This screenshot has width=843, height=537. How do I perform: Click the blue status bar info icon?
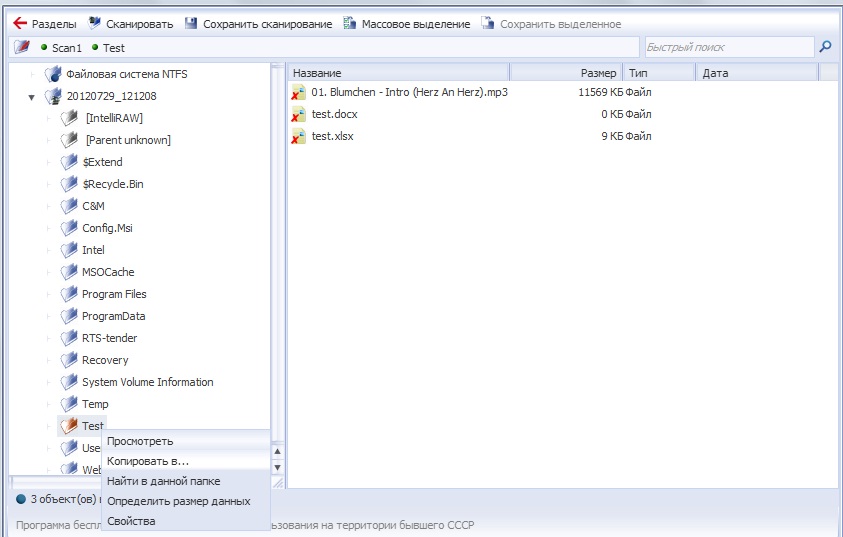tap(21, 499)
